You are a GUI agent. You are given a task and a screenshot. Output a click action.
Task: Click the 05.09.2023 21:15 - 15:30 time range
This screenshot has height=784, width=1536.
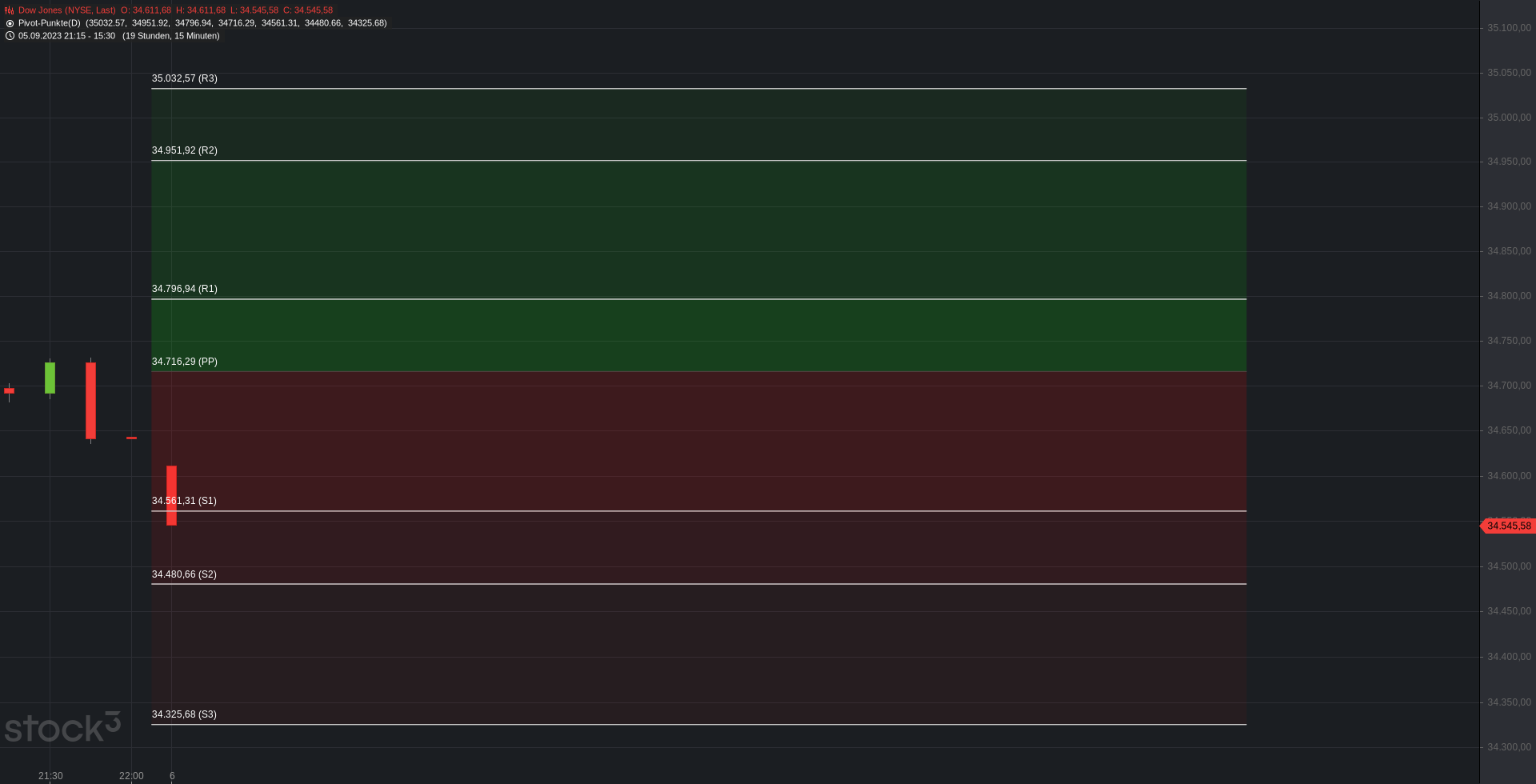click(x=66, y=36)
